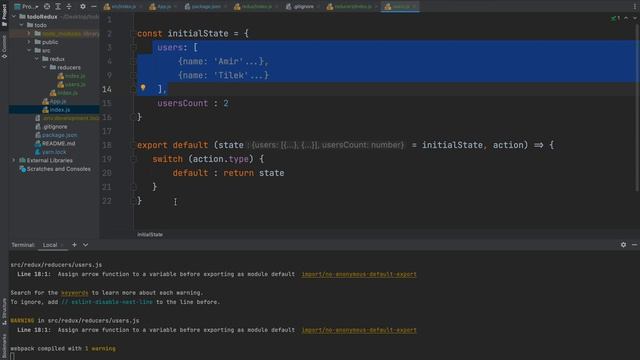The width and height of the screenshot is (640, 360).
Task: Select the Local terminal tab
Action: 50,245
